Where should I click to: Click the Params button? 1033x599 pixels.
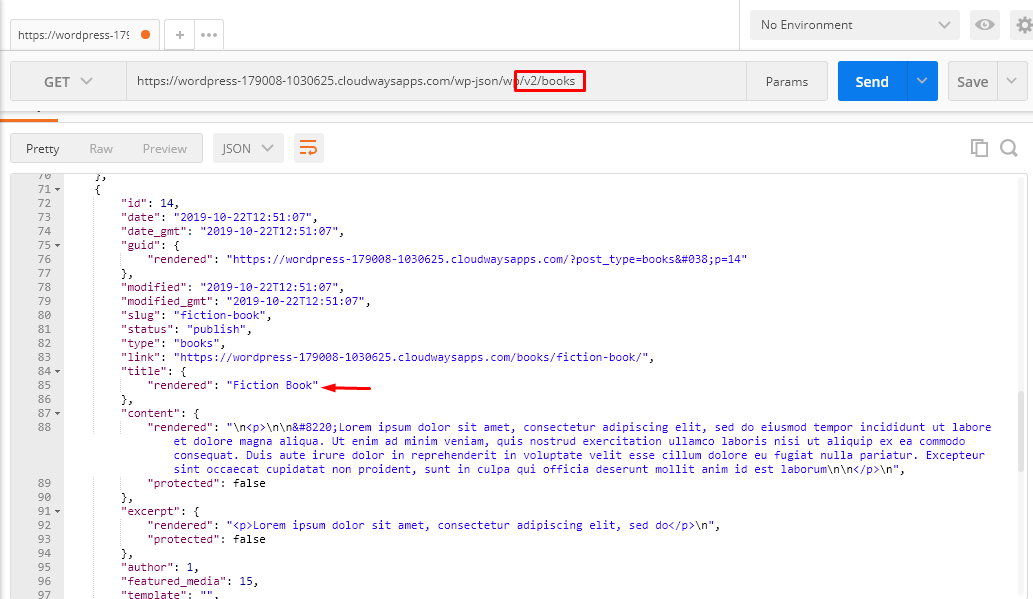pos(787,82)
